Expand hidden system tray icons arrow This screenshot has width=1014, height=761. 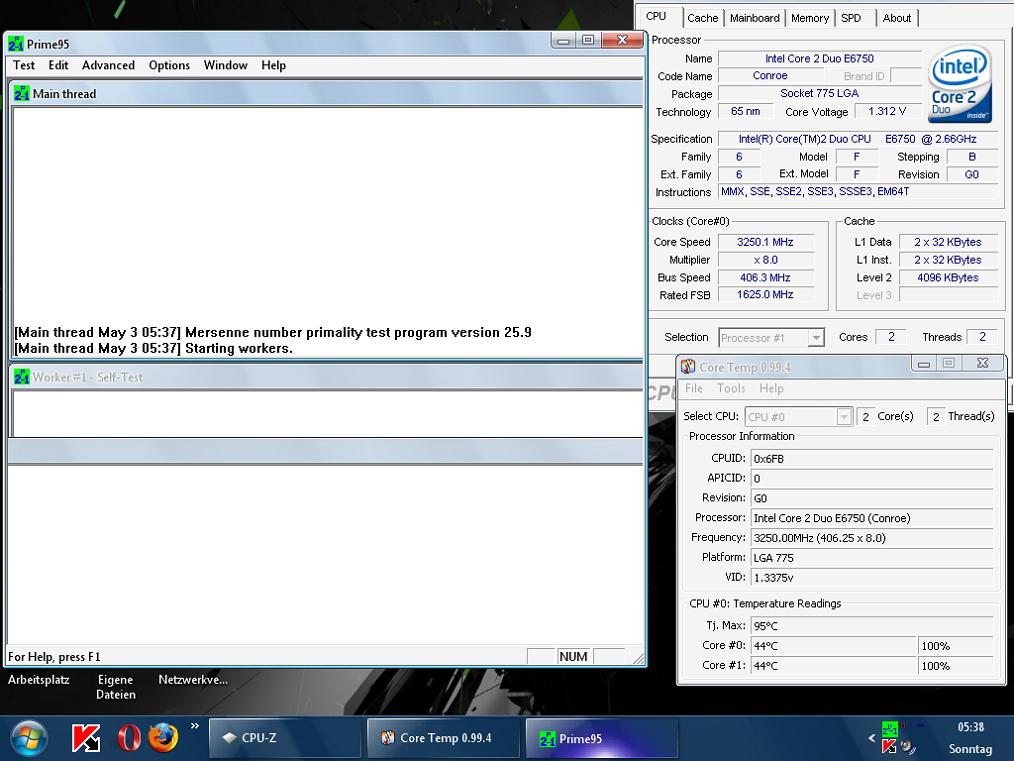coord(872,738)
